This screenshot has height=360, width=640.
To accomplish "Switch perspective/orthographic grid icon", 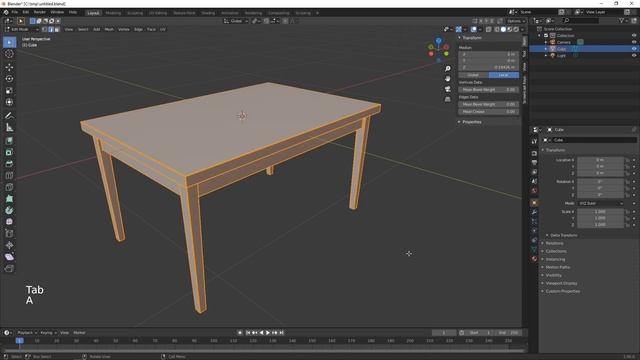I will point(448,99).
